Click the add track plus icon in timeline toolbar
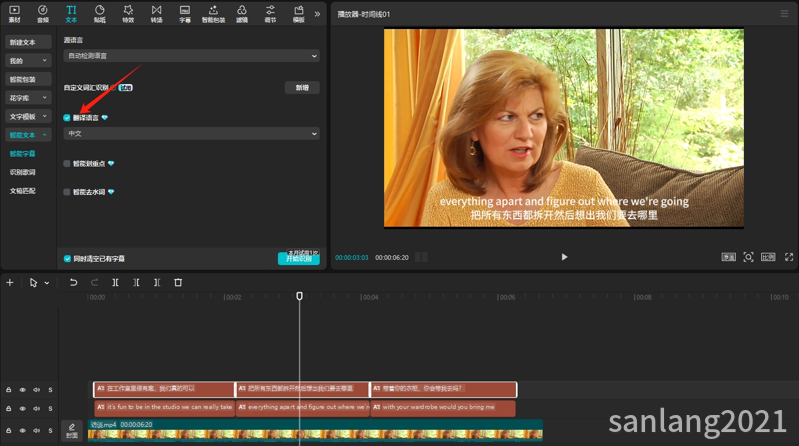The width and height of the screenshot is (799, 446). 10,282
